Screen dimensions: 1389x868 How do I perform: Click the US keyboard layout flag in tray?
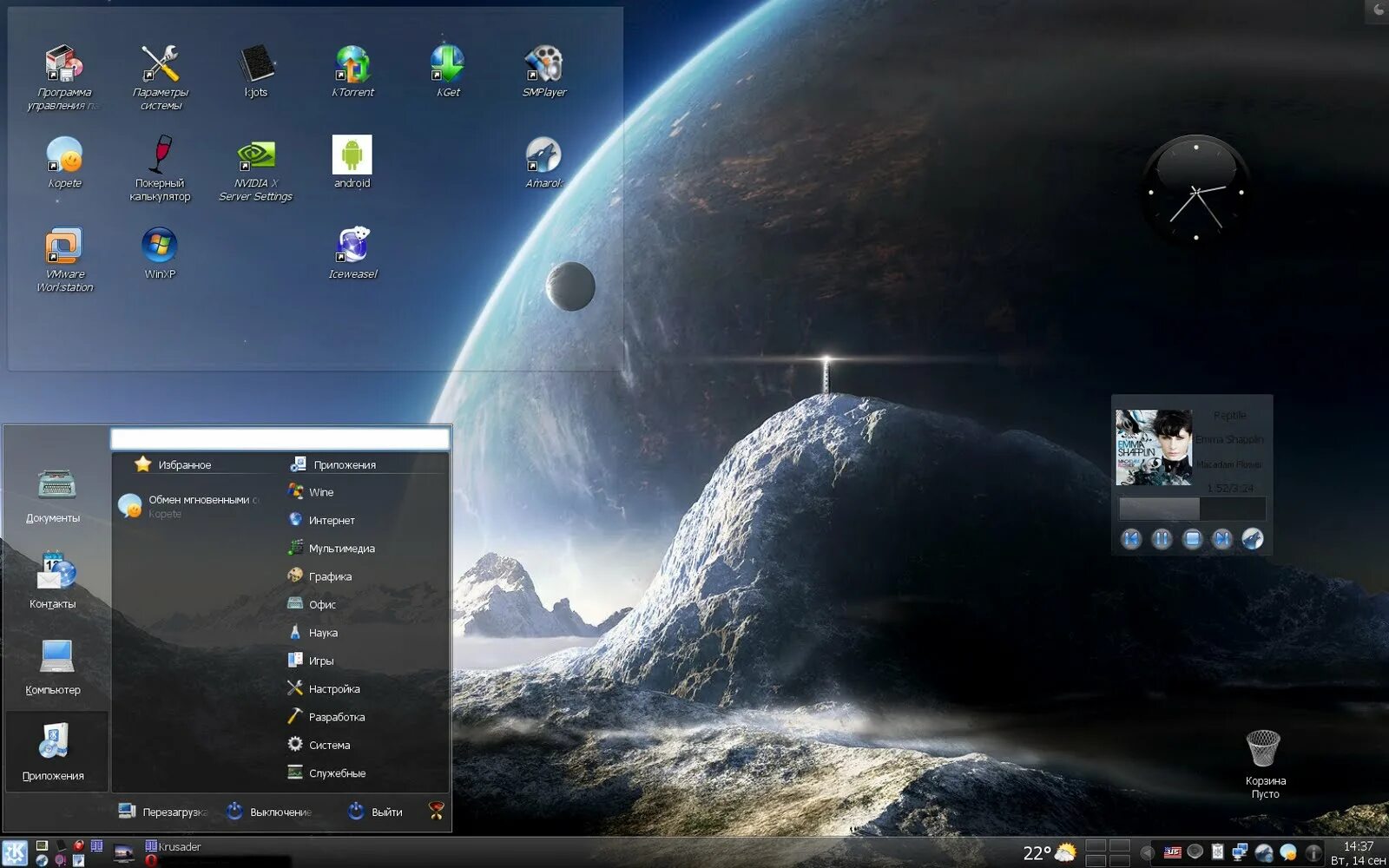1173,852
